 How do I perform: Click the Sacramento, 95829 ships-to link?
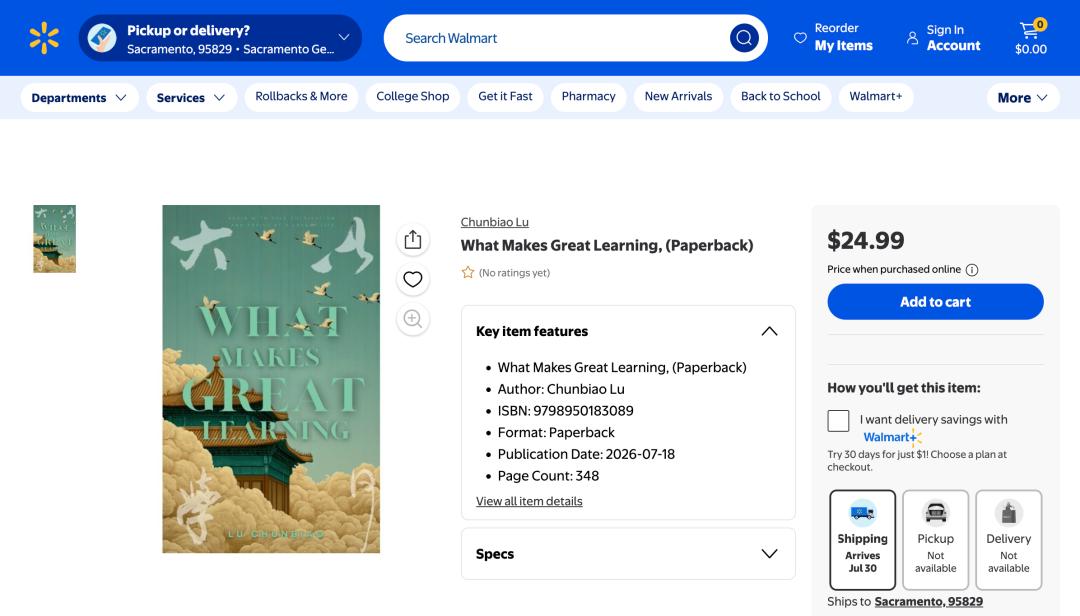tap(928, 602)
